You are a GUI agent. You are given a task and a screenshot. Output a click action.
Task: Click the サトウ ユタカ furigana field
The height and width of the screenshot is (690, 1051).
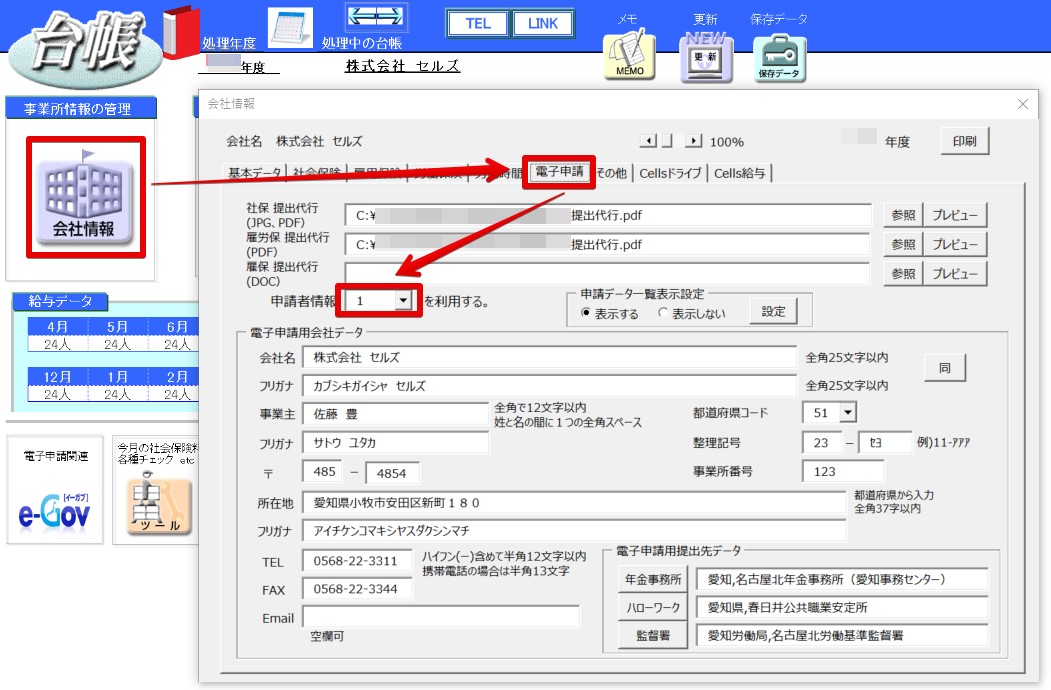click(395, 443)
